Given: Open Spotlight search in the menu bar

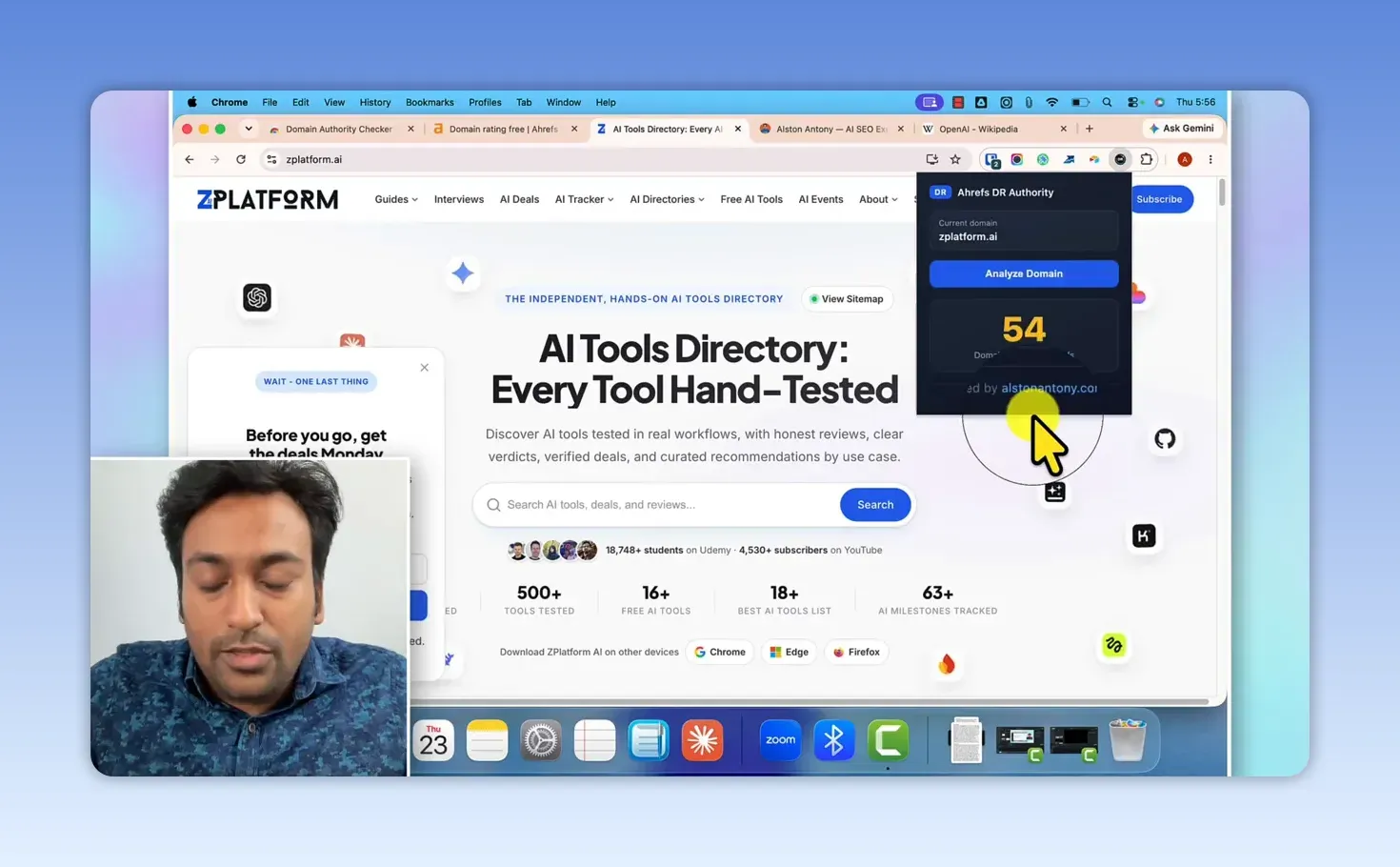Looking at the screenshot, I should coord(1107,102).
